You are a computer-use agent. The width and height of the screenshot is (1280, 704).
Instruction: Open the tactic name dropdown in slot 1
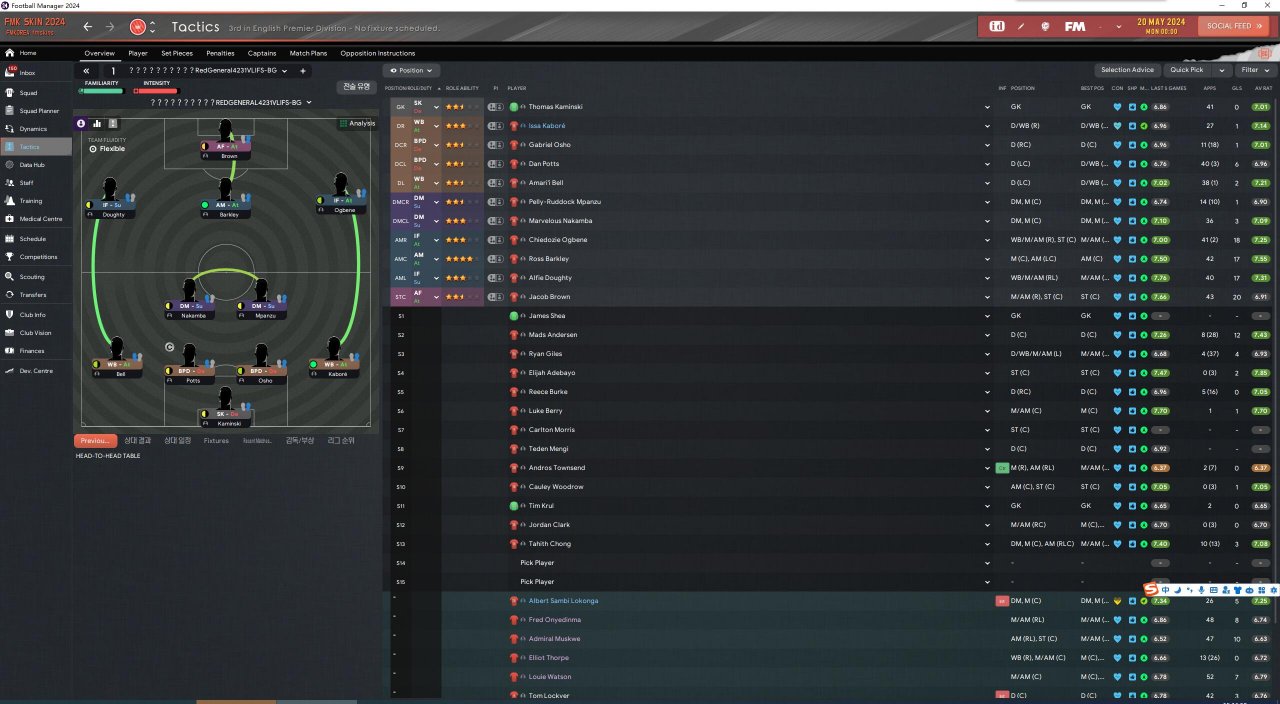(x=285, y=71)
